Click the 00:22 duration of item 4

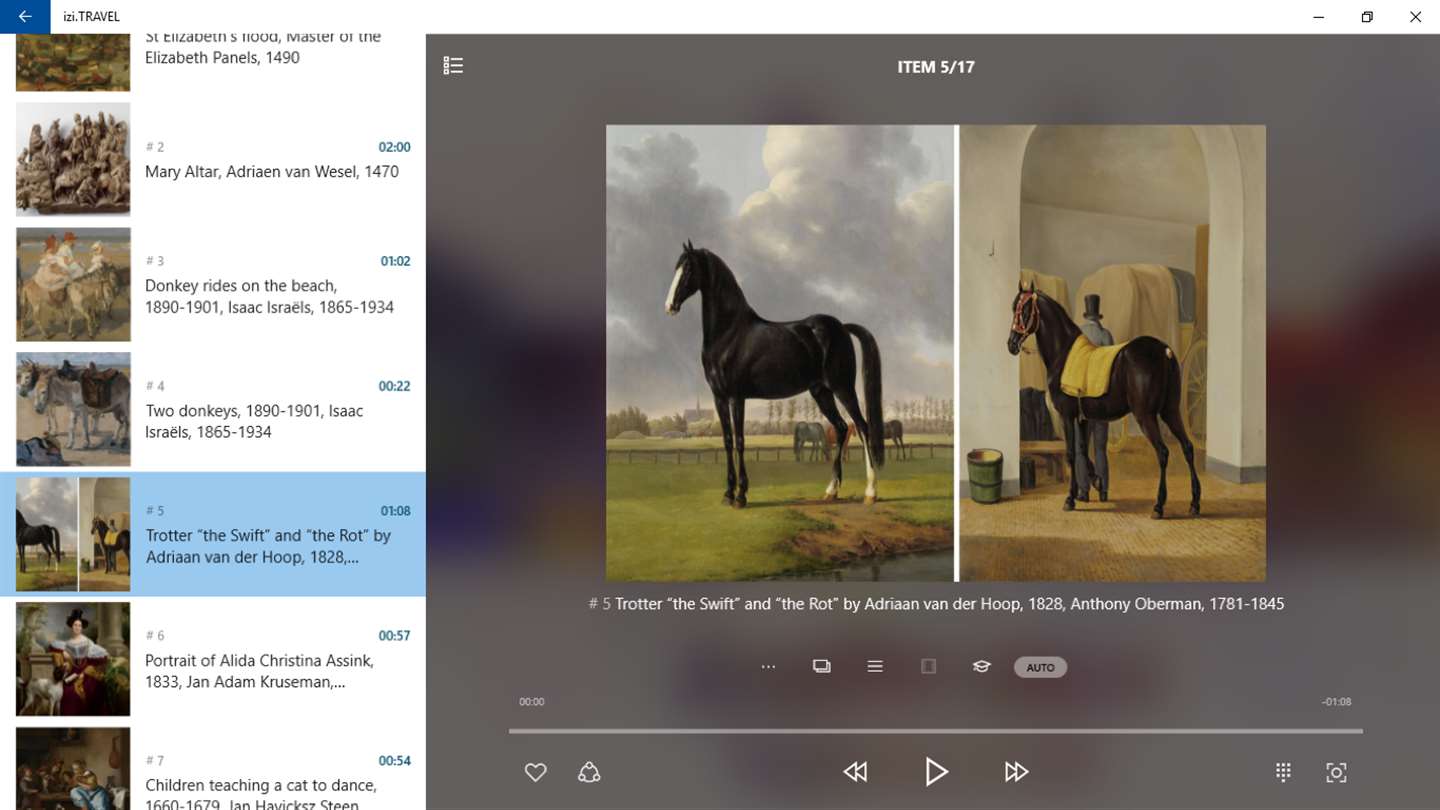pyautogui.click(x=394, y=386)
